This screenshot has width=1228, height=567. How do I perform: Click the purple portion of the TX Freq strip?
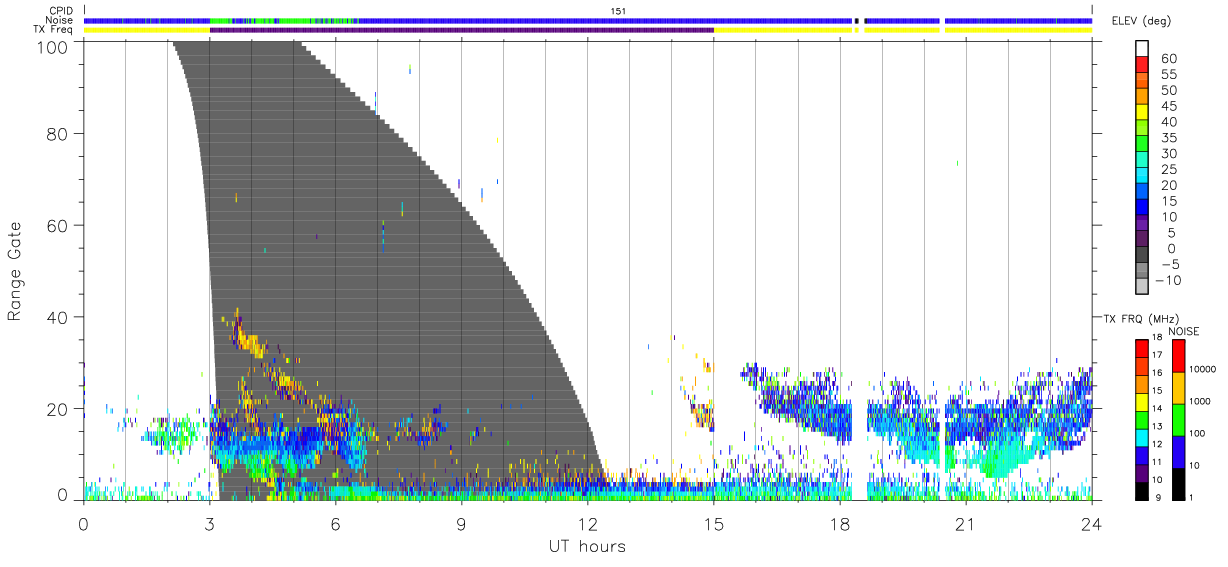point(461,30)
